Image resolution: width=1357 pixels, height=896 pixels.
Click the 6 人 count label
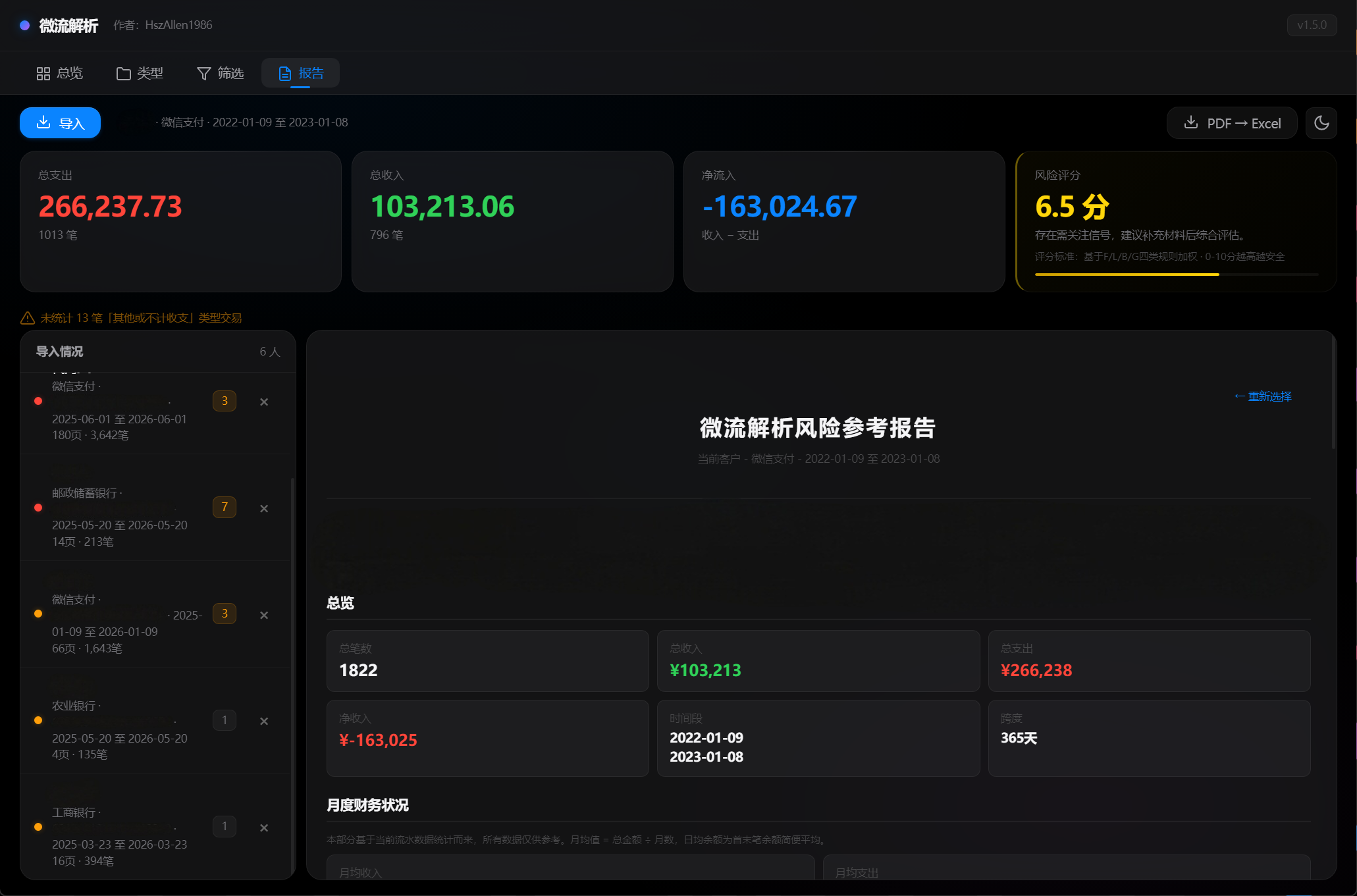270,352
